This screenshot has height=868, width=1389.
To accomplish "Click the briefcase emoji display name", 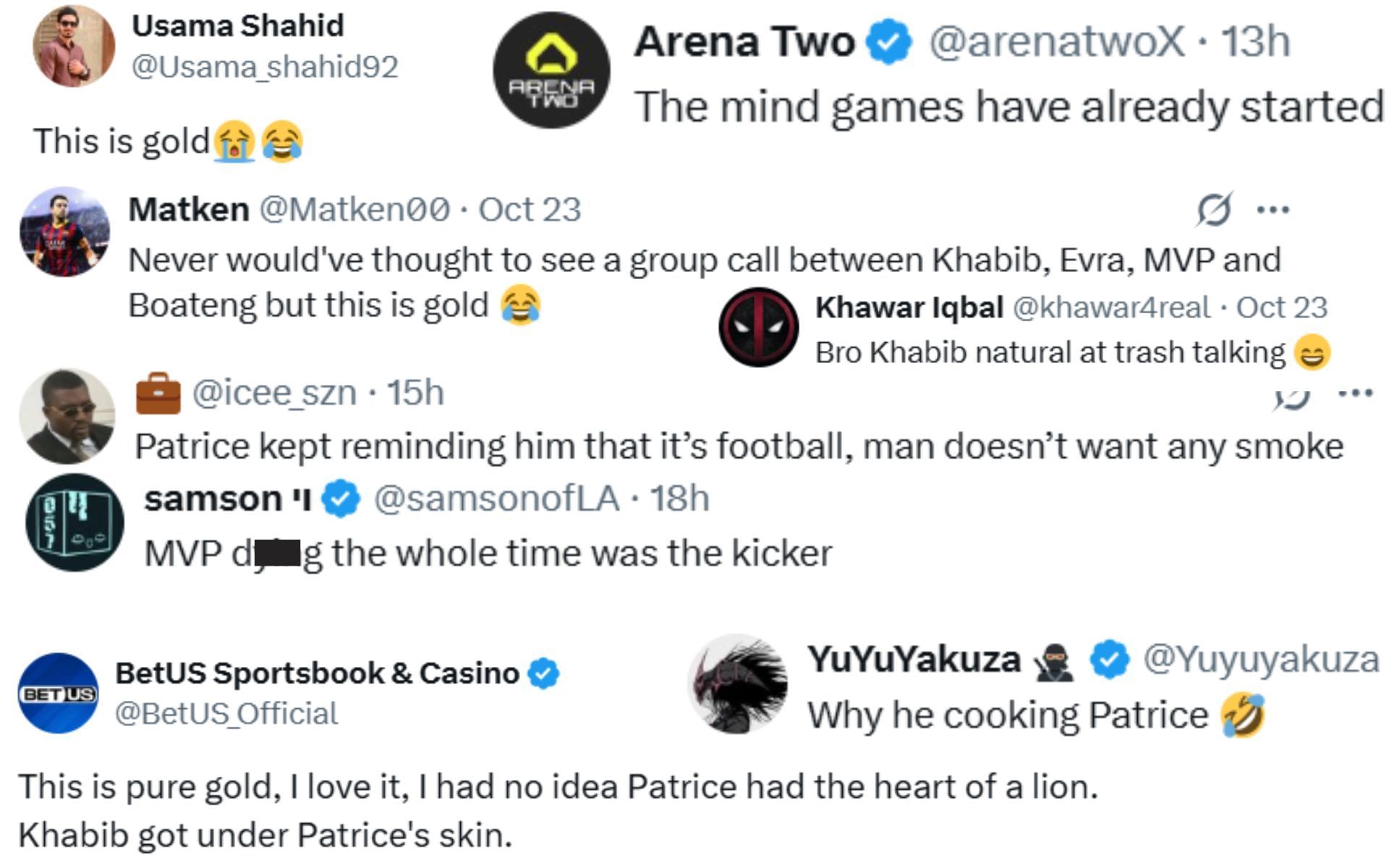I will (158, 393).
